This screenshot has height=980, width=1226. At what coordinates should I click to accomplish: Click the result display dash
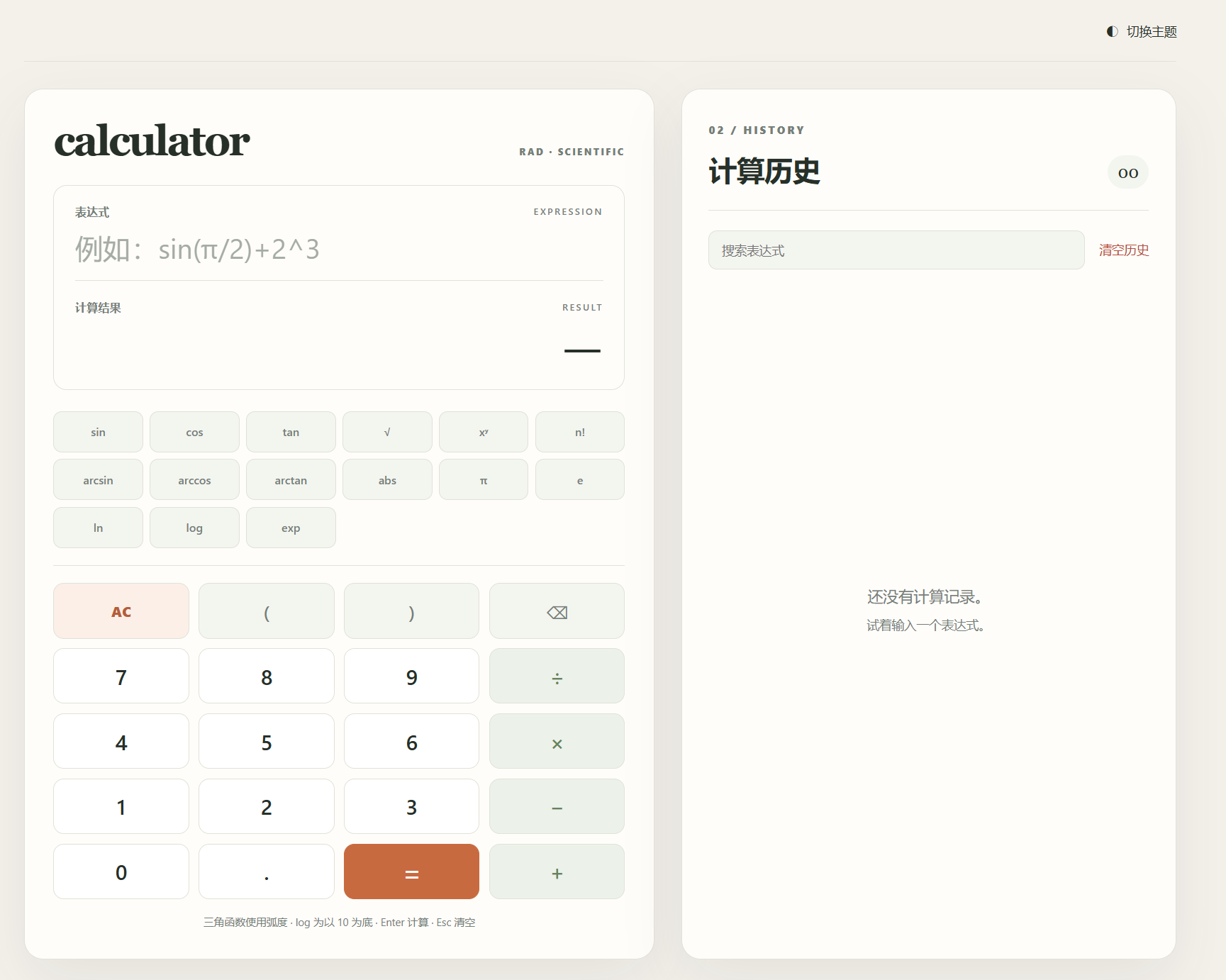pyautogui.click(x=582, y=350)
